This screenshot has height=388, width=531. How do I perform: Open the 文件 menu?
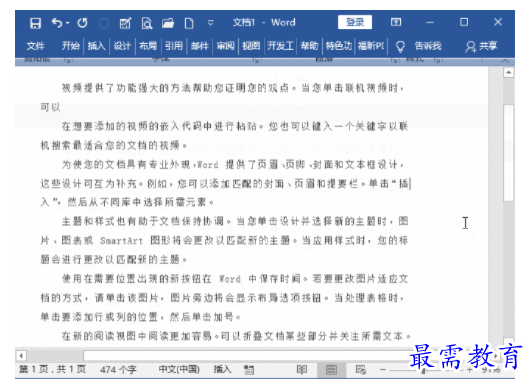point(36,46)
